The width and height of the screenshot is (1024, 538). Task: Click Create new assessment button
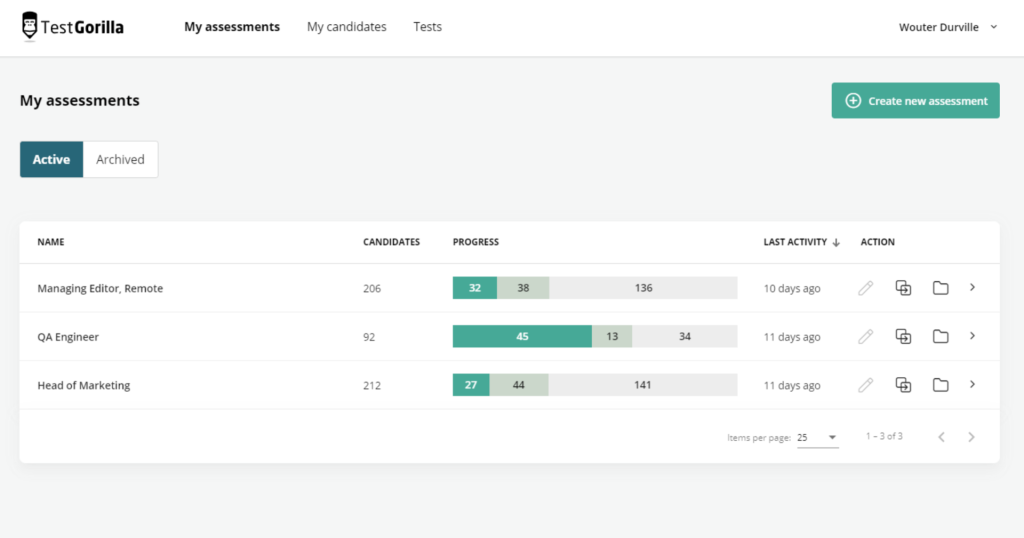(915, 101)
